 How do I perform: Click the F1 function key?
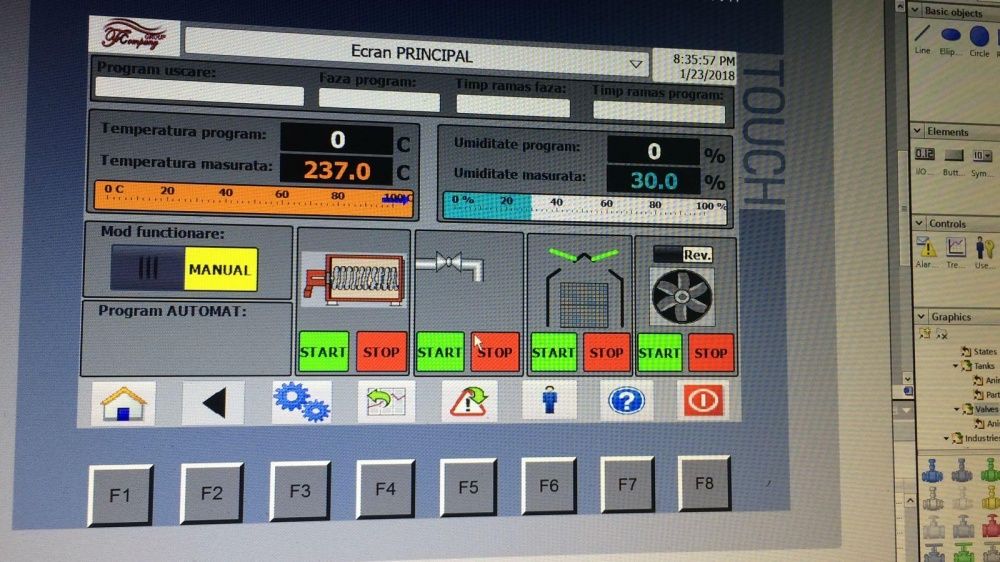click(x=120, y=495)
